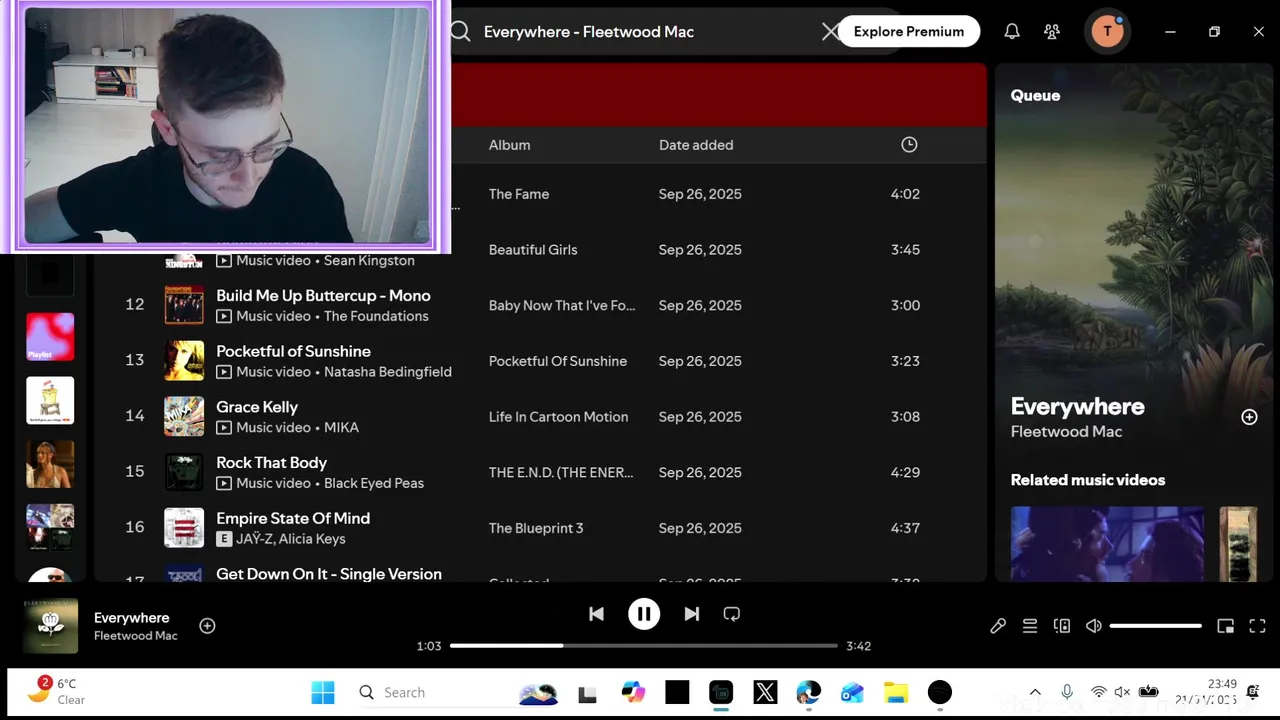Open The Fame album
Screen dimensions: 1280x720
pos(518,194)
